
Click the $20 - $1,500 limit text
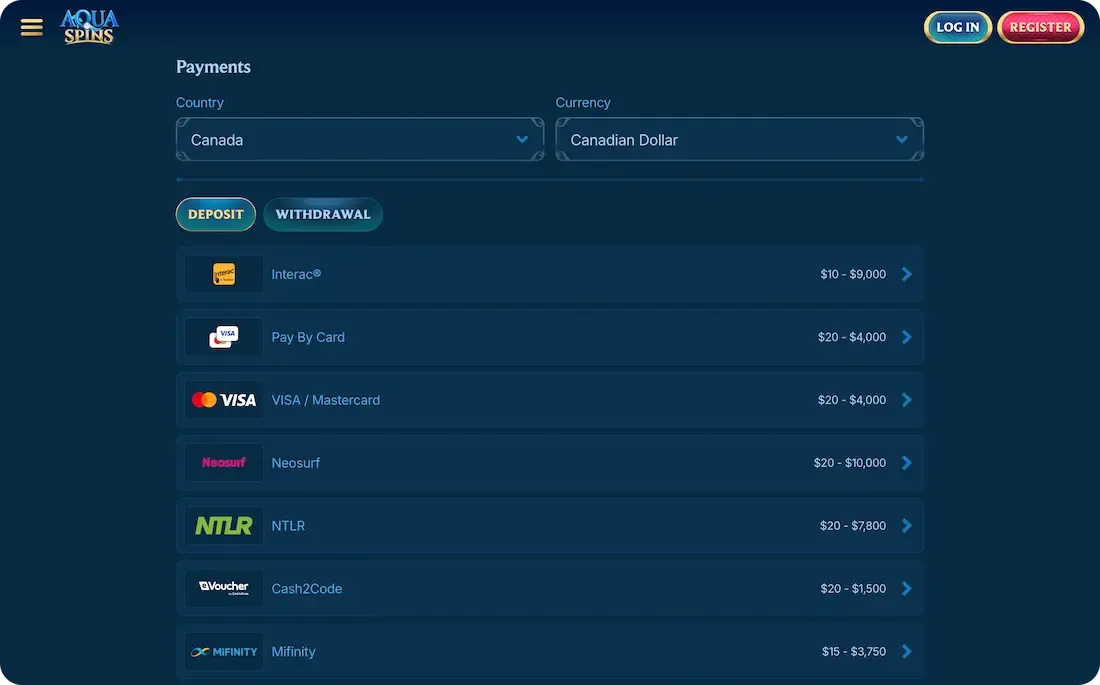pyautogui.click(x=853, y=588)
